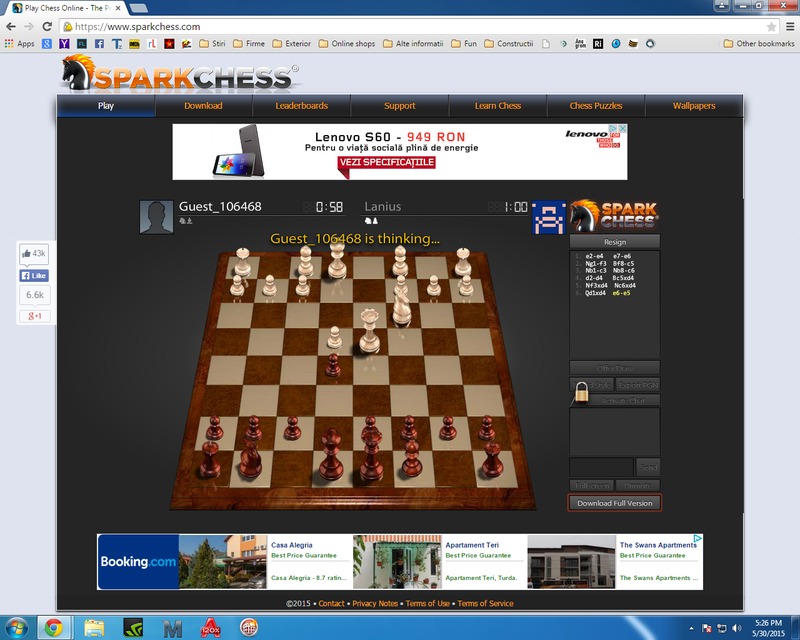Viewport: 800px width, 640px height.
Task: Open the Alte informatii bookmarks folder
Action: (413, 44)
